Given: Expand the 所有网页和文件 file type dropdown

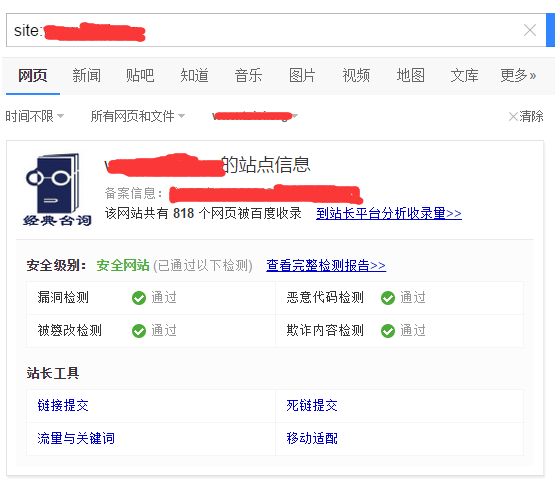Looking at the screenshot, I should (138, 116).
